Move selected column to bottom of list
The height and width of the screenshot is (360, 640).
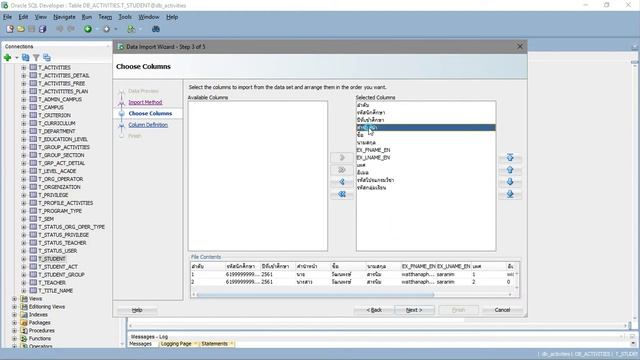[x=510, y=195]
